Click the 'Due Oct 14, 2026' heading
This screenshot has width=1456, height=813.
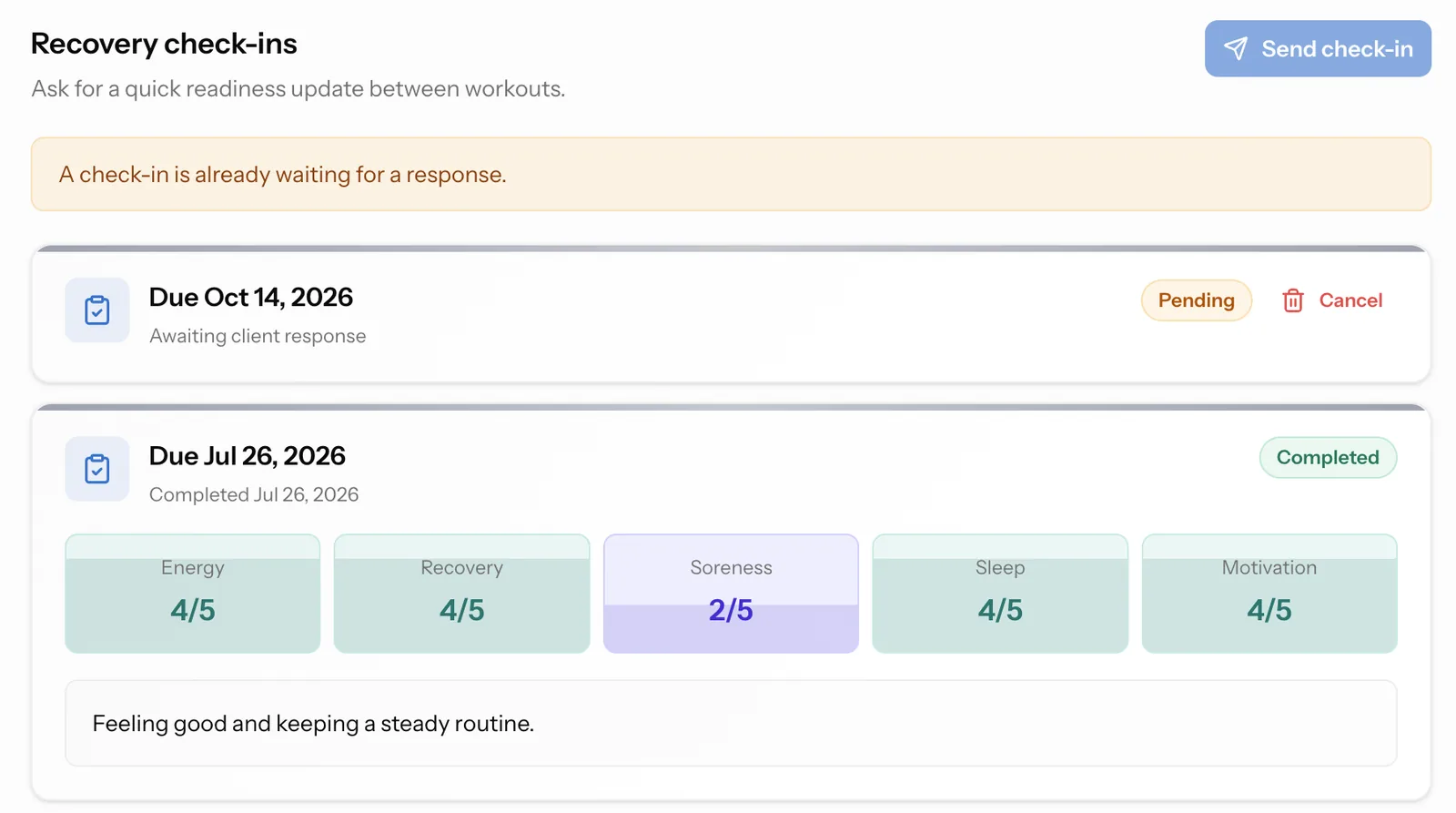251,298
